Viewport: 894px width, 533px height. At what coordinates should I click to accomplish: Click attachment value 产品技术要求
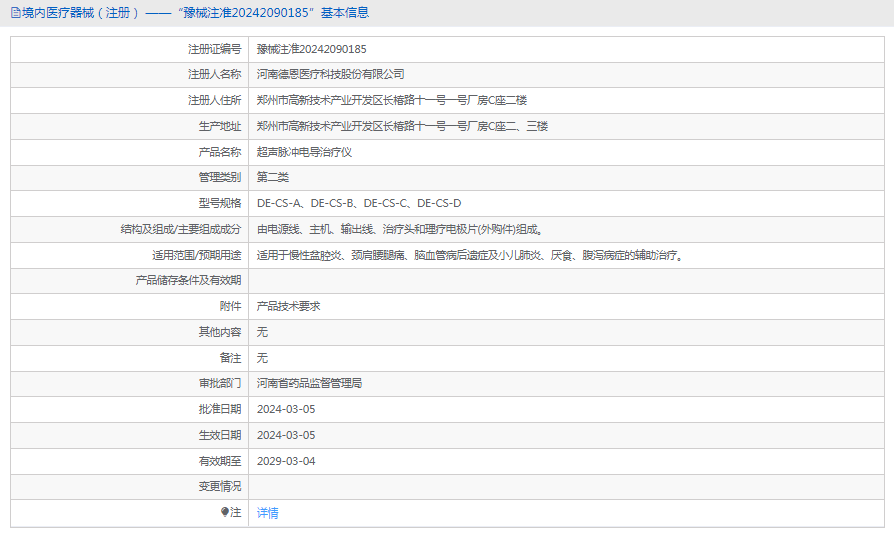pyautogui.click(x=288, y=306)
